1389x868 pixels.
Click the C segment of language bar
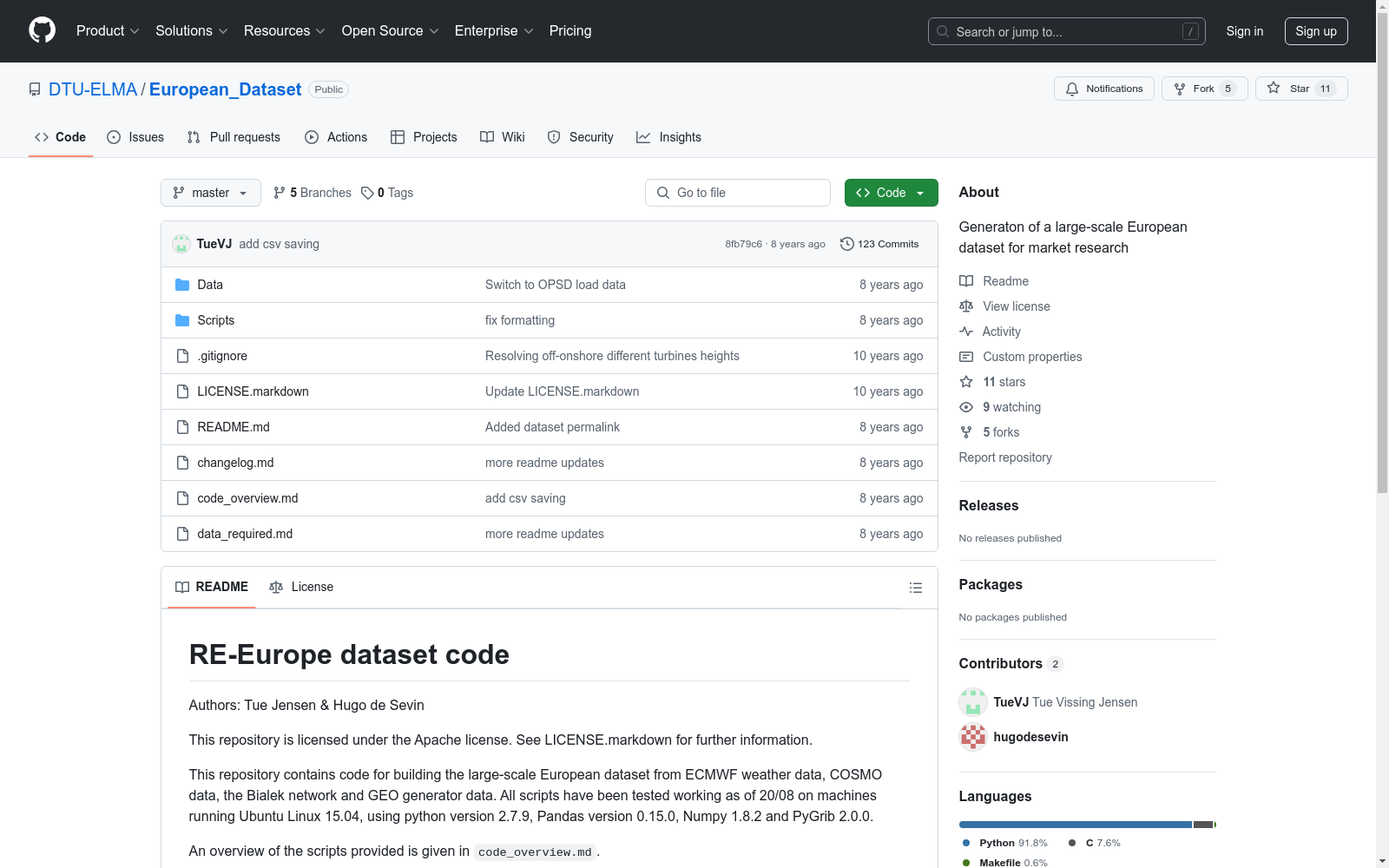coord(1203,825)
